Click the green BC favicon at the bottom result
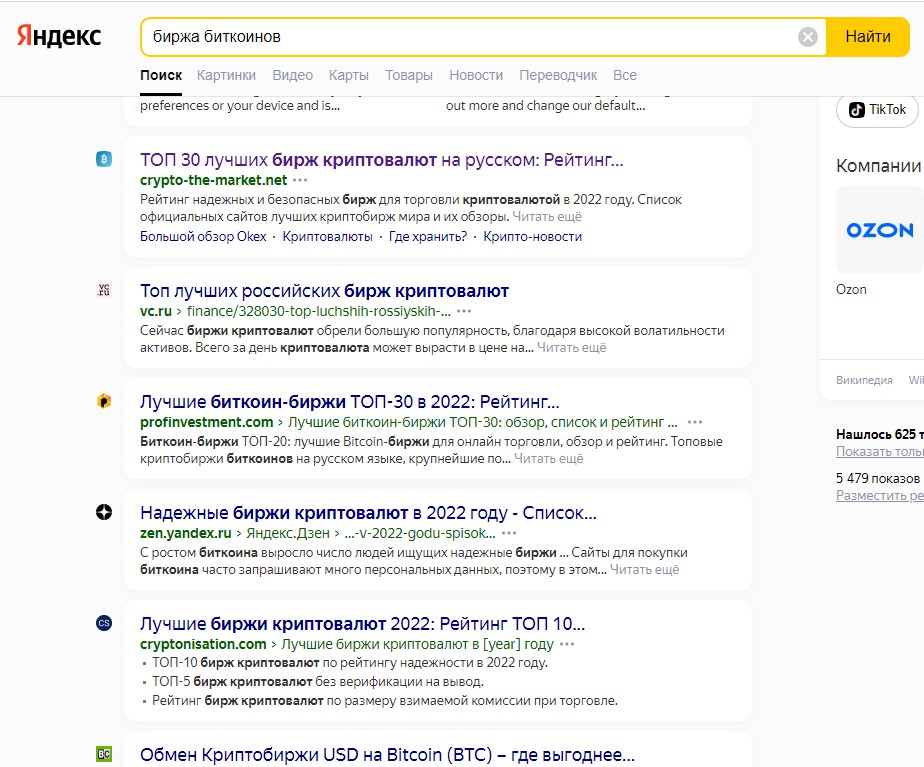 tap(104, 754)
